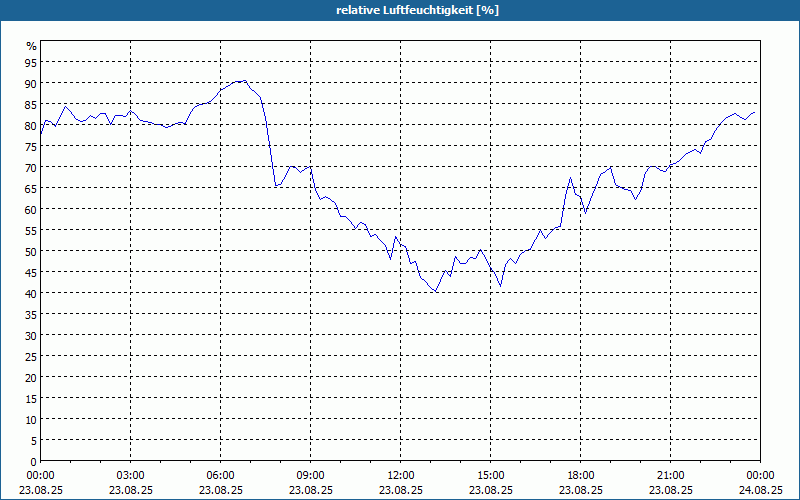
Task: Click the '25' y-axis number
Action: (x=31, y=357)
